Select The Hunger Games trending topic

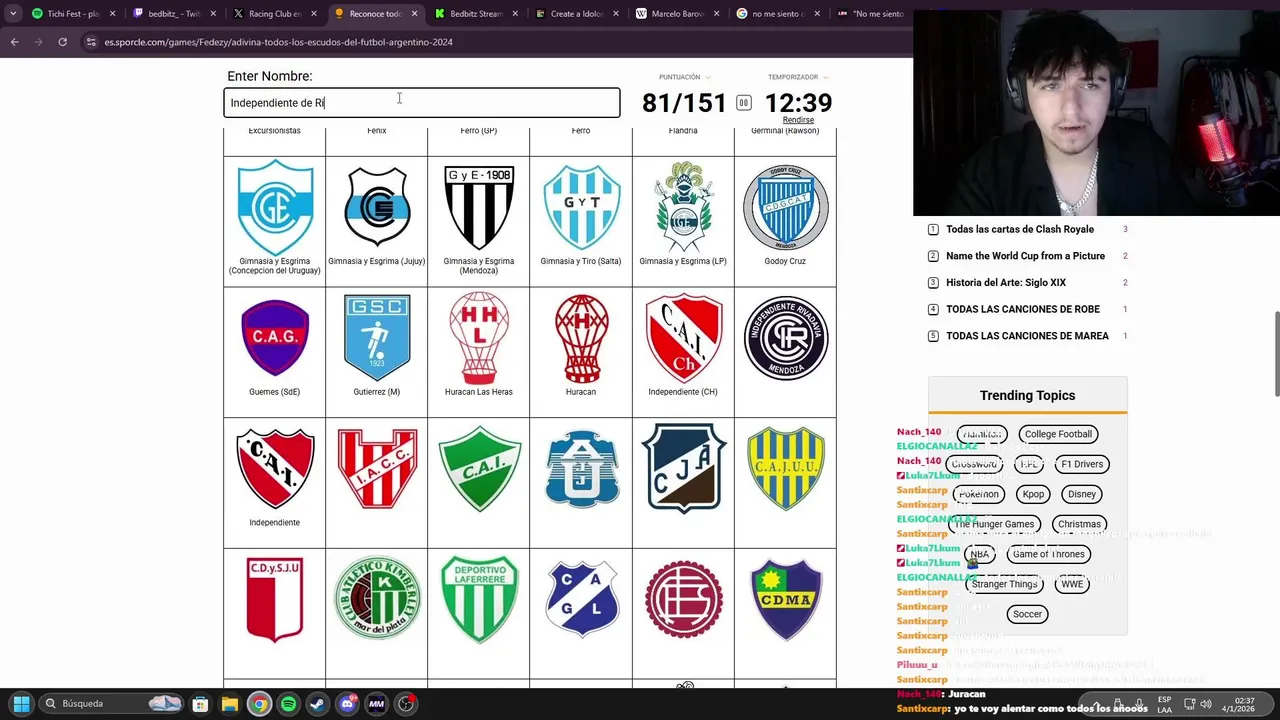[994, 524]
